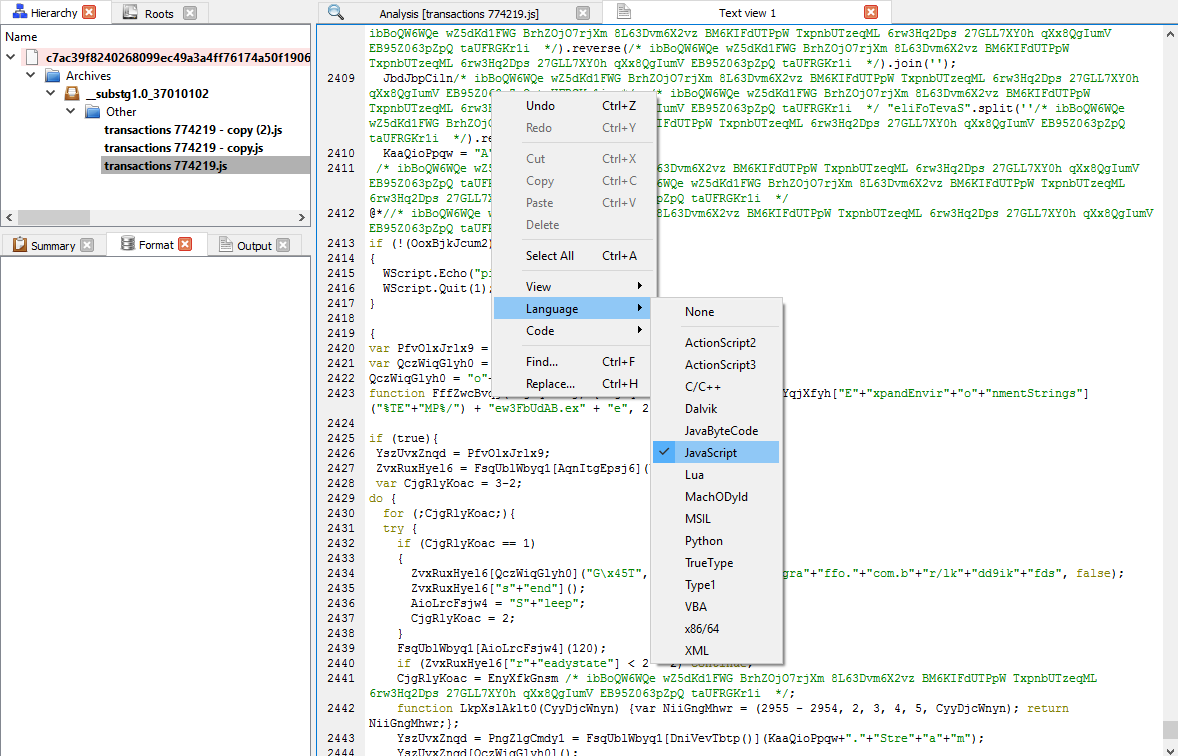Switch to the Hierarchy tab
The height and width of the screenshot is (756, 1178).
(x=56, y=12)
